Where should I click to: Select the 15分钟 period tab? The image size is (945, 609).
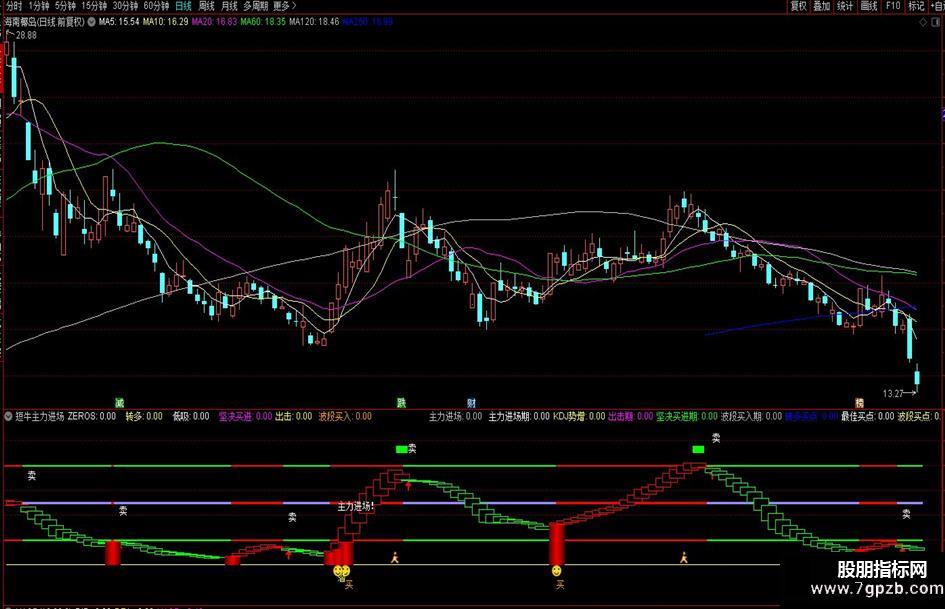tap(93, 6)
